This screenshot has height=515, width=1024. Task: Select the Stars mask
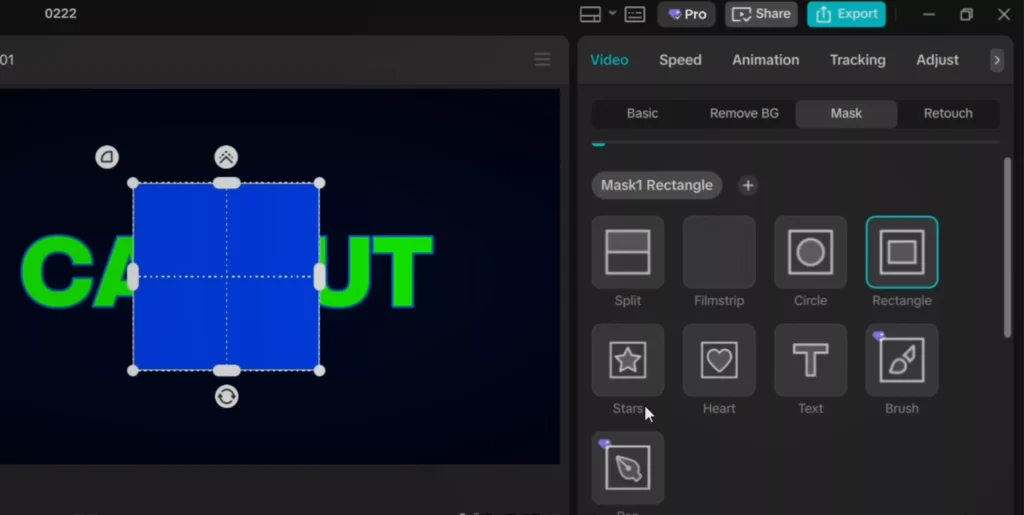point(628,360)
